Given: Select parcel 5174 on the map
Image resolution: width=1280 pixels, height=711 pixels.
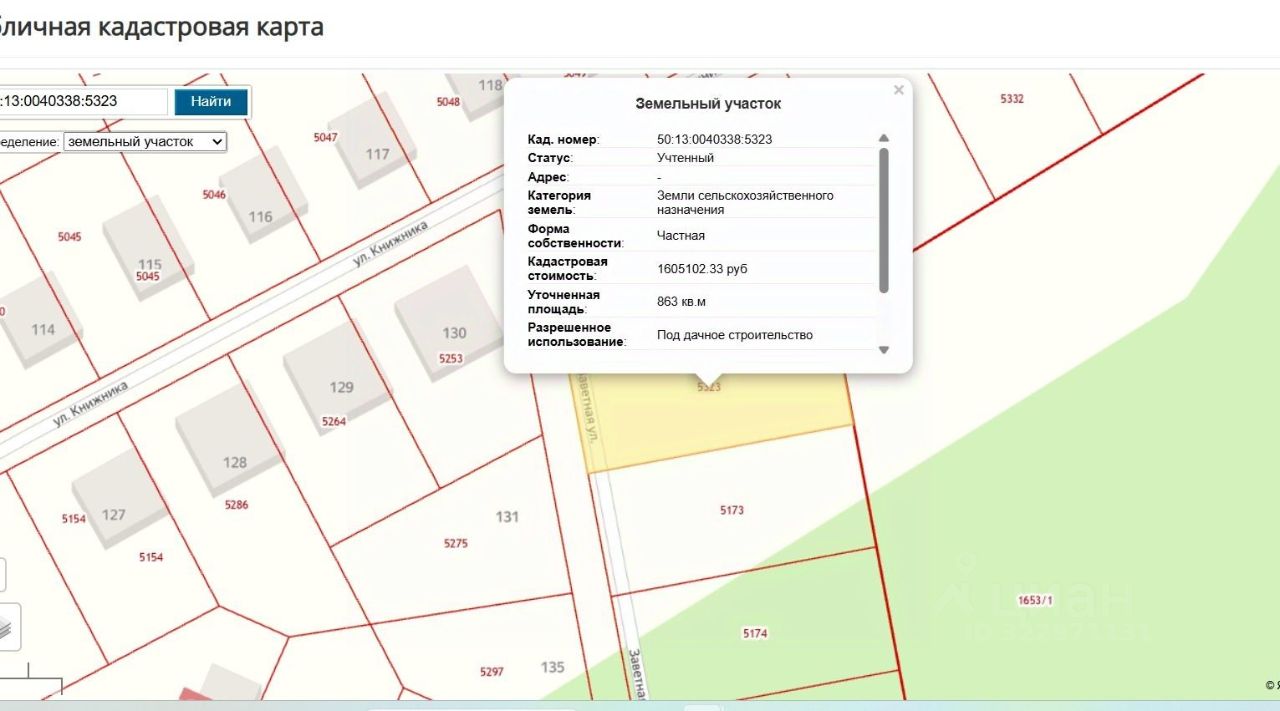Looking at the screenshot, I should (x=757, y=635).
